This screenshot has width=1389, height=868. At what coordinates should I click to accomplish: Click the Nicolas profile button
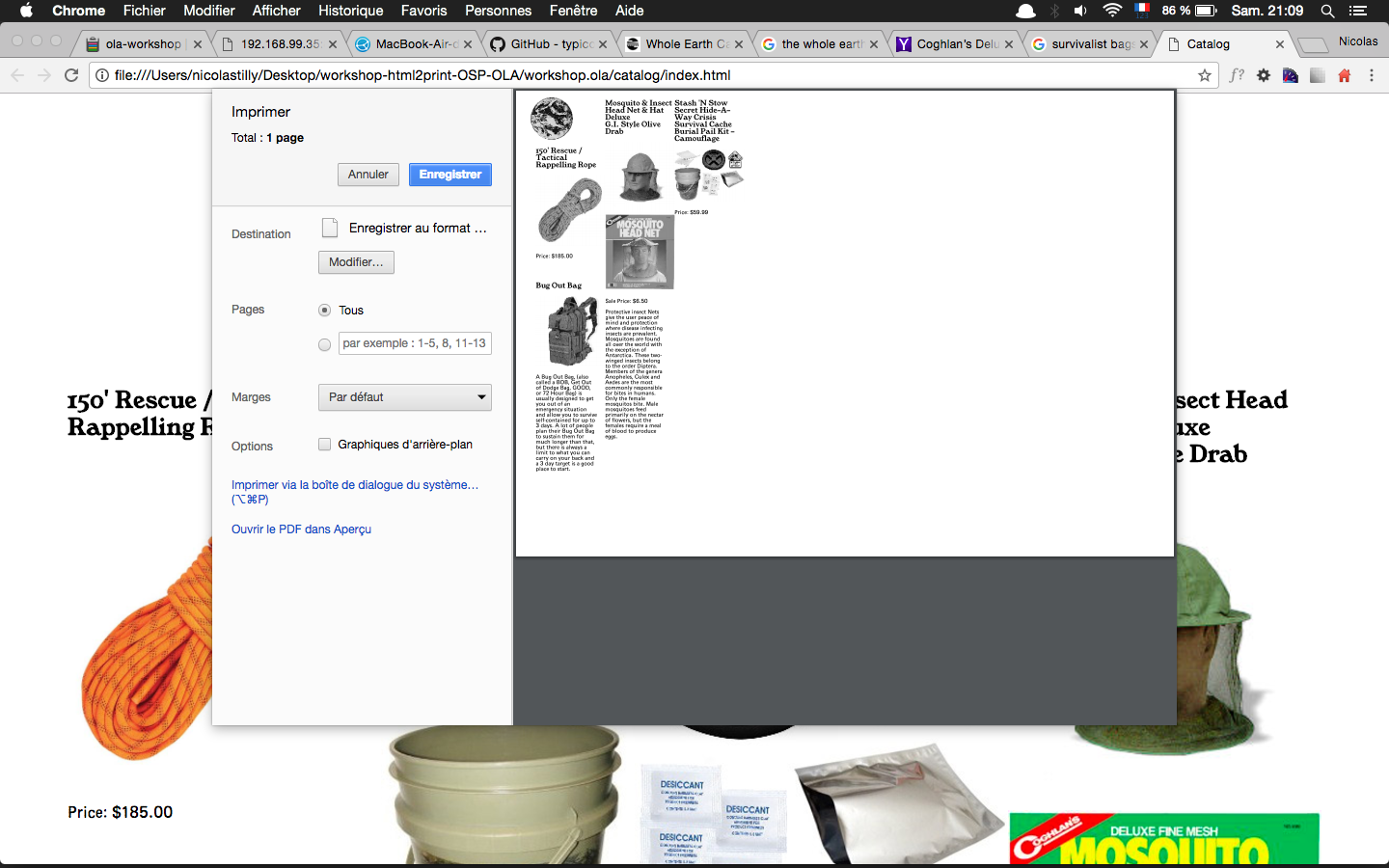(1358, 41)
